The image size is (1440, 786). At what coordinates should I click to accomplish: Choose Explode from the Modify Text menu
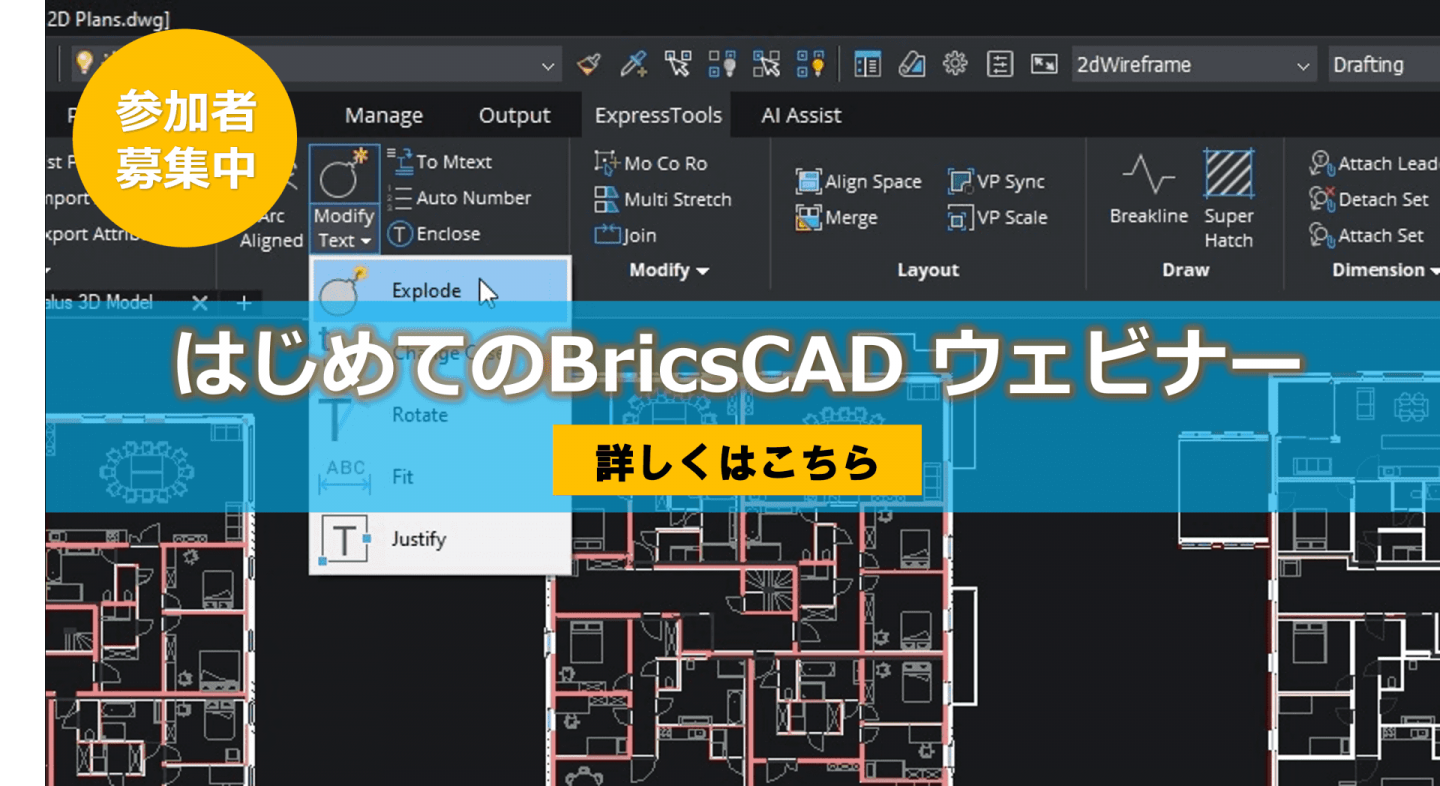coord(440,291)
